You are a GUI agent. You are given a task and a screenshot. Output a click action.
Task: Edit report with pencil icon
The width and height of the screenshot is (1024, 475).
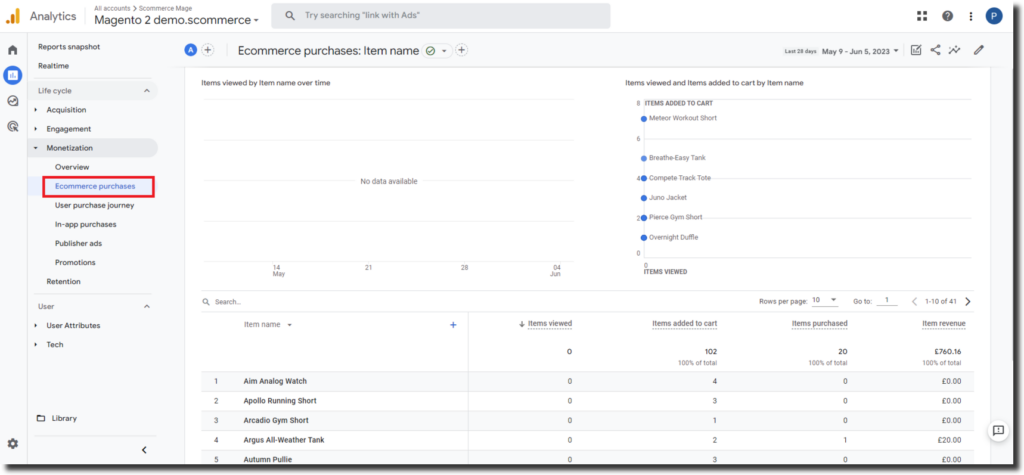point(978,50)
